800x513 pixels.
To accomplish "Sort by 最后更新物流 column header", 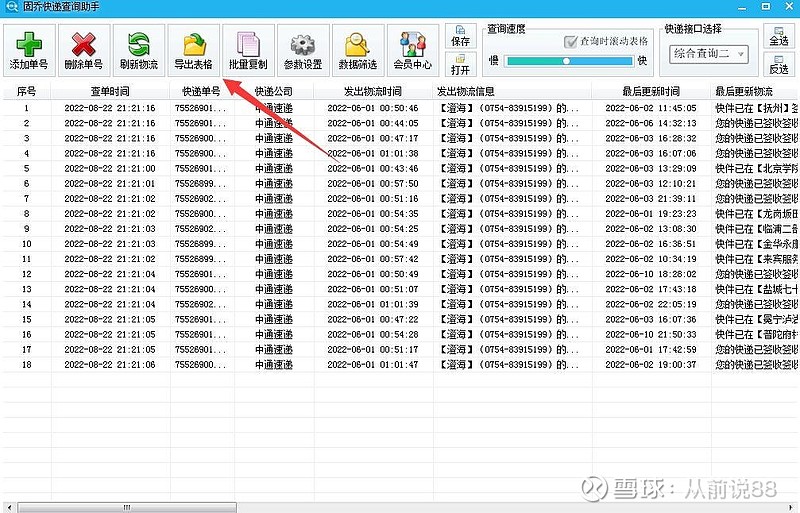I will (x=755, y=91).
